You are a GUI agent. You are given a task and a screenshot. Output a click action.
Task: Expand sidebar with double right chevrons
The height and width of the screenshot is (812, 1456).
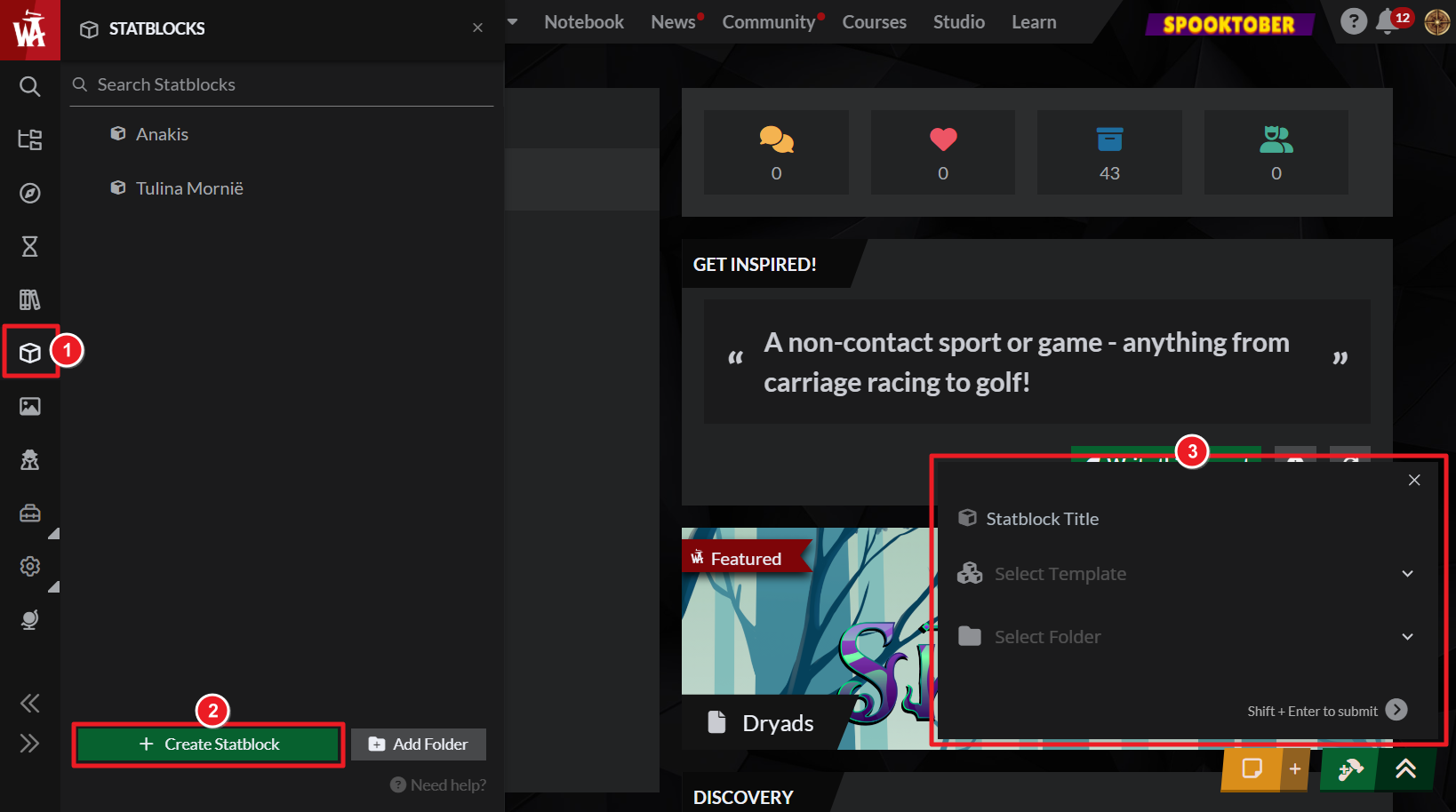tap(29, 743)
